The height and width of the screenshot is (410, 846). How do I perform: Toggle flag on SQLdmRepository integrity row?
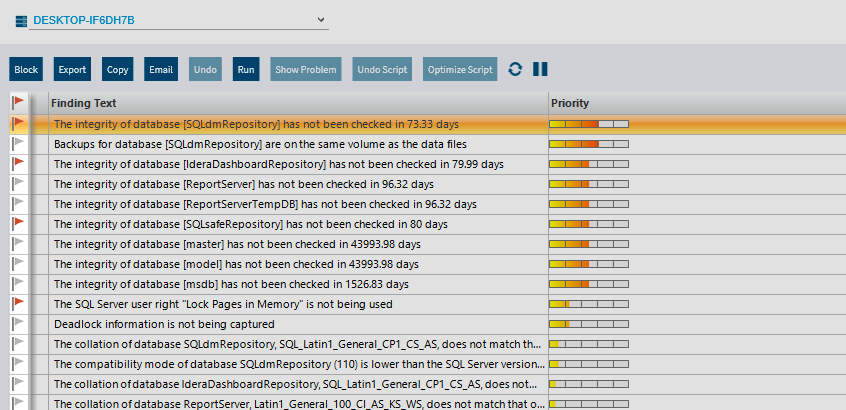coord(19,124)
